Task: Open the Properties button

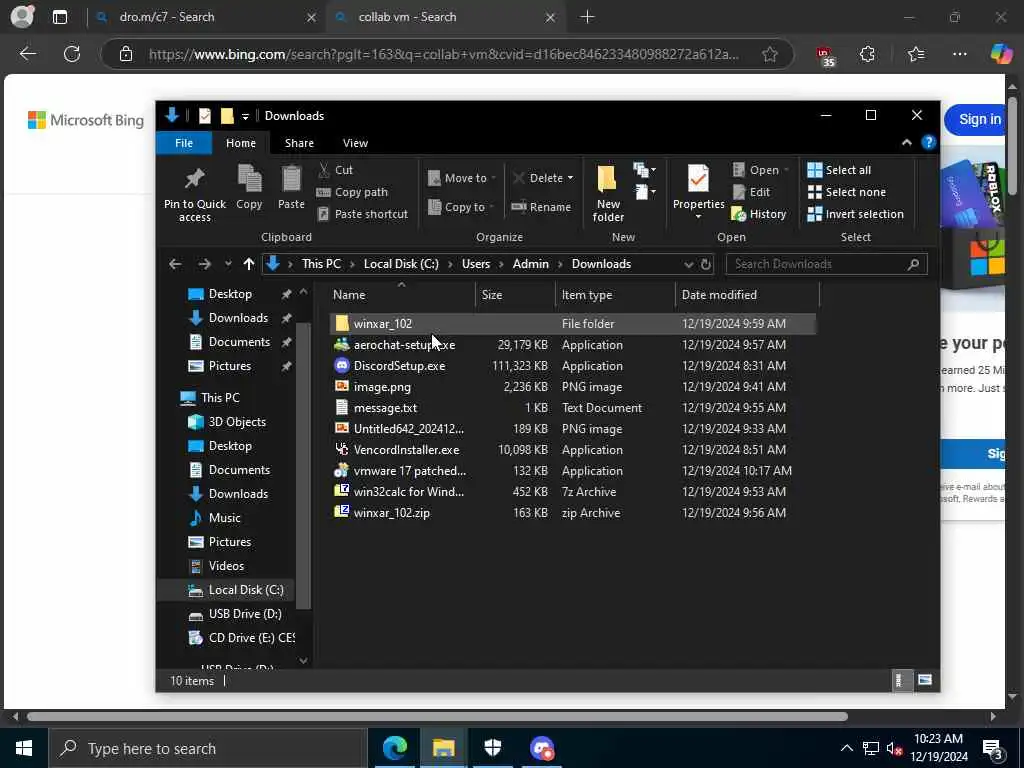Action: 698,192
